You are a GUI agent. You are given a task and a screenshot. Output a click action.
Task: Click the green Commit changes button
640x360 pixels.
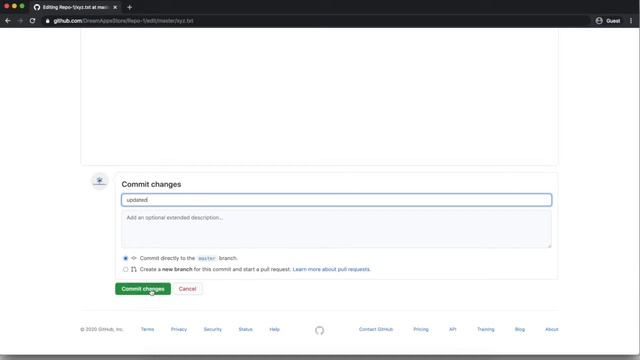pos(143,289)
